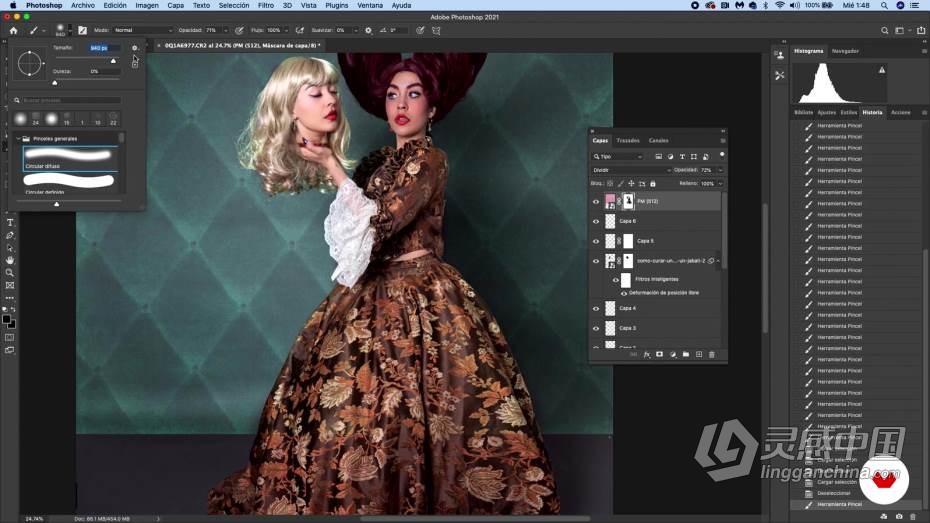Screen dimensions: 930x523
Task: Select the Hand tool
Action: pyautogui.click(x=9, y=260)
